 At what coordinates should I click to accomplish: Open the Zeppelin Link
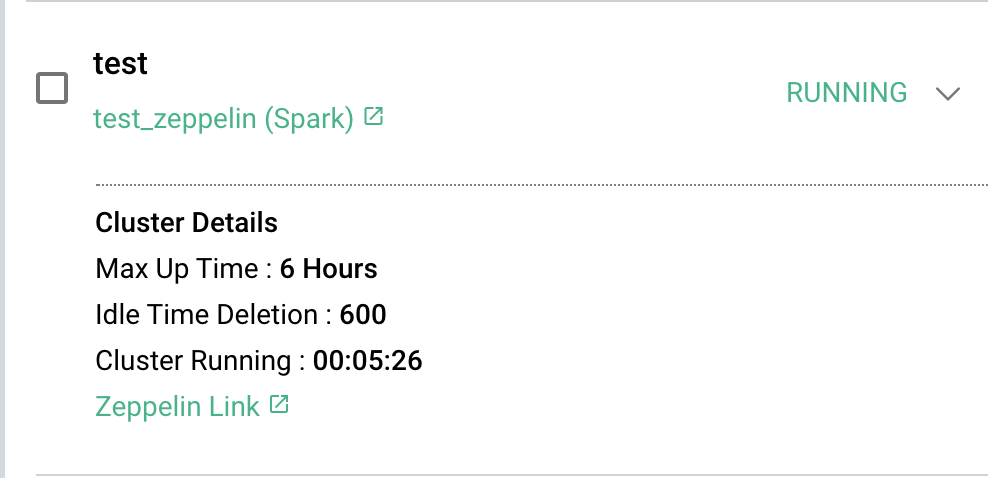(177, 406)
